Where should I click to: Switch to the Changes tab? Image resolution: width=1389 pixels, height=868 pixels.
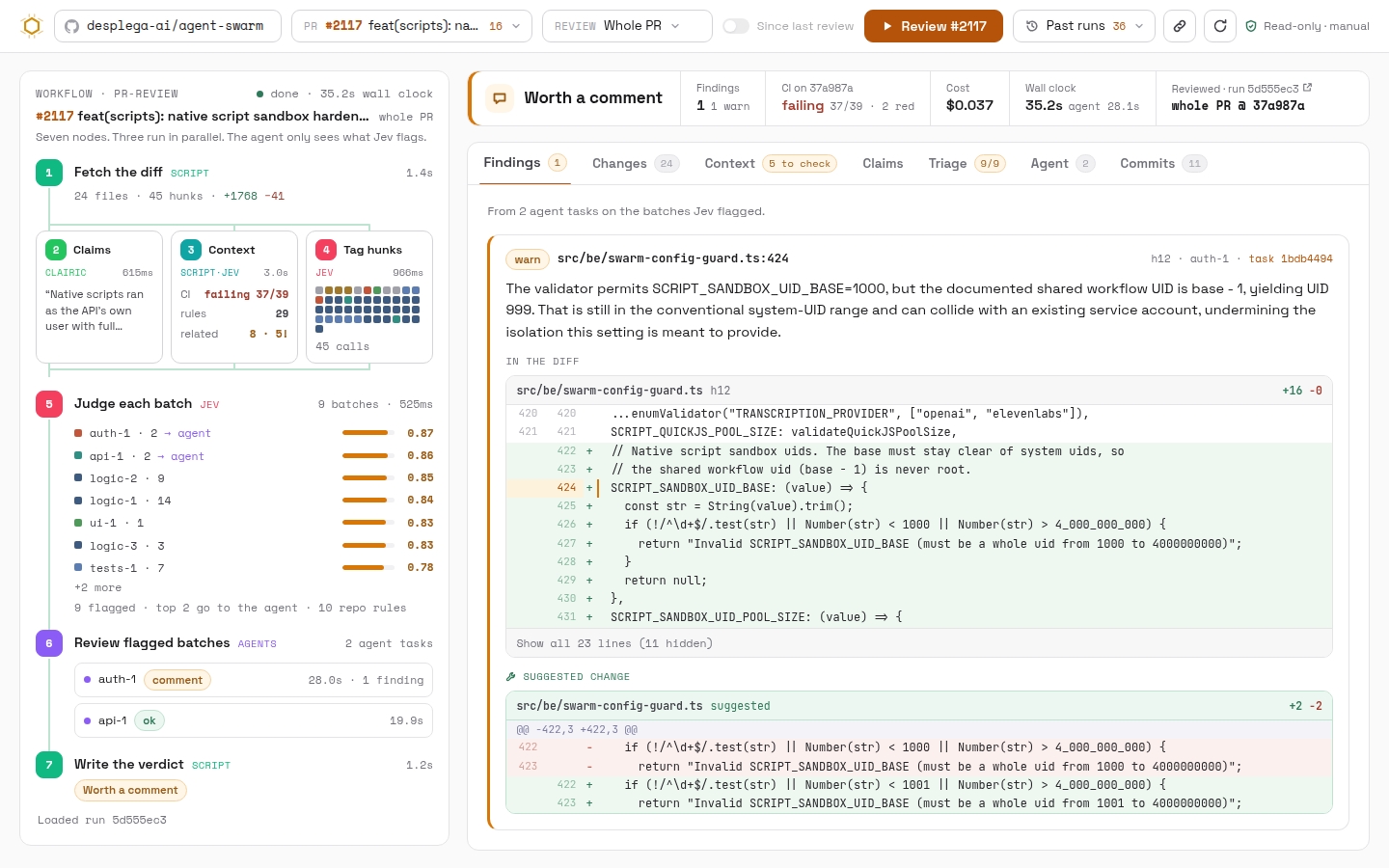[635, 164]
